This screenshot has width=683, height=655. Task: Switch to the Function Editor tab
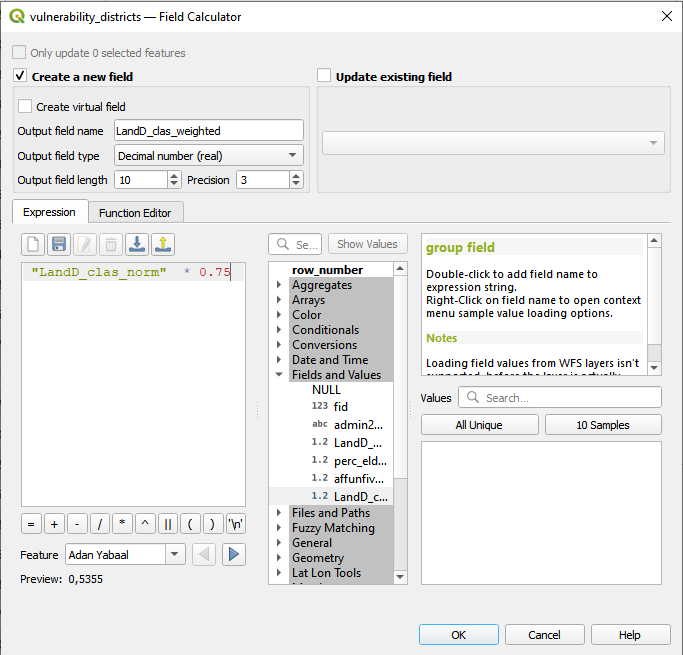[134, 212]
